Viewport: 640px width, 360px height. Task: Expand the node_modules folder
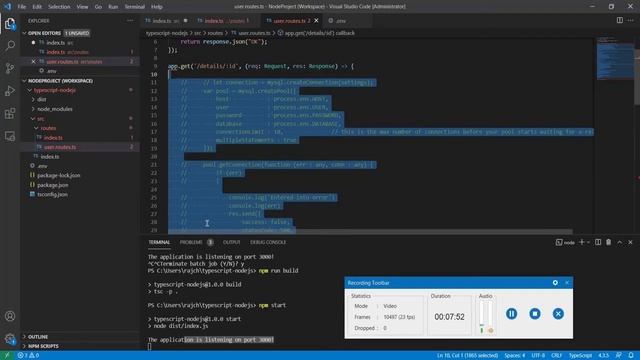33,109
